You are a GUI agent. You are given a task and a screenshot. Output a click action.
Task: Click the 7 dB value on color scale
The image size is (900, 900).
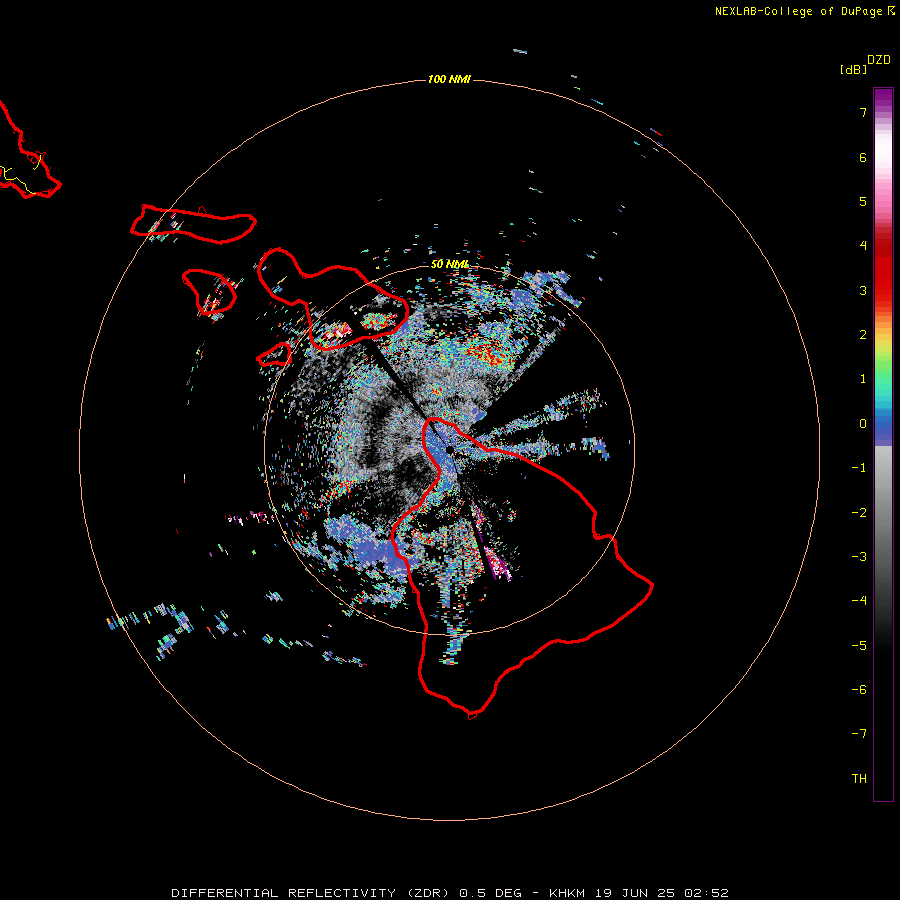point(863,112)
